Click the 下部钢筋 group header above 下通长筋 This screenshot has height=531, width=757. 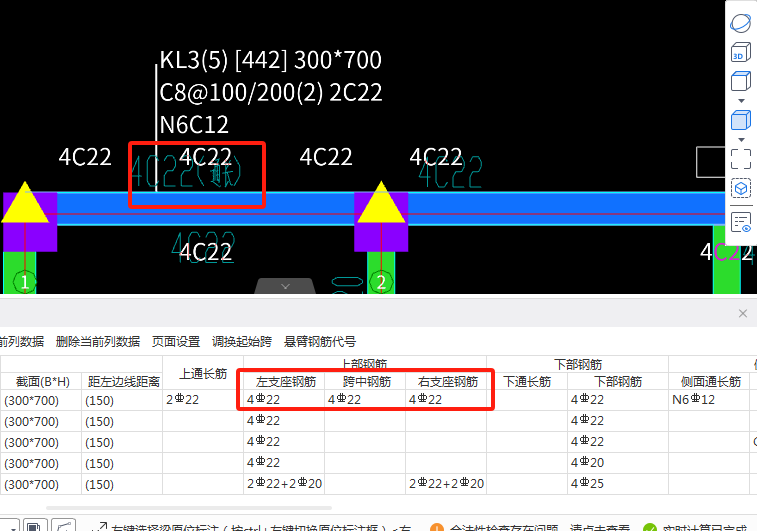click(x=578, y=364)
